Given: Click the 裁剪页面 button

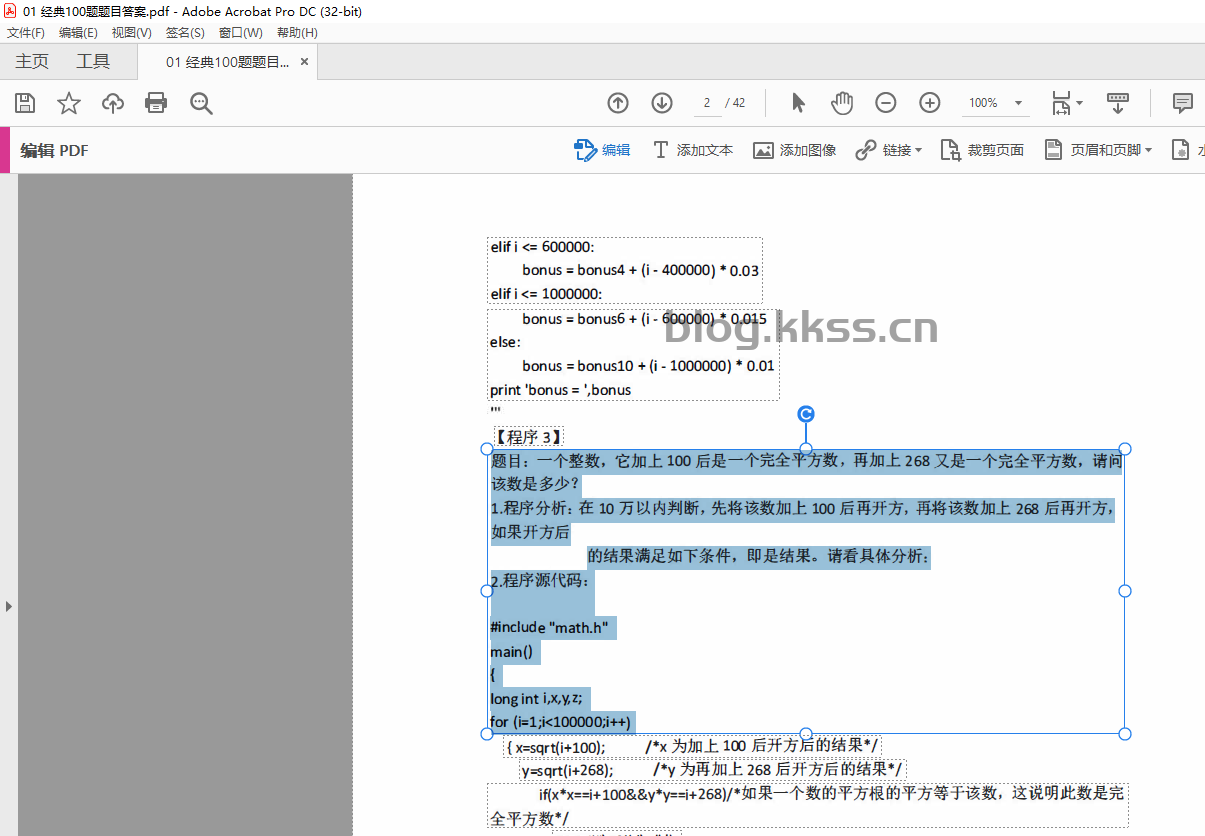Looking at the screenshot, I should click(x=982, y=150).
